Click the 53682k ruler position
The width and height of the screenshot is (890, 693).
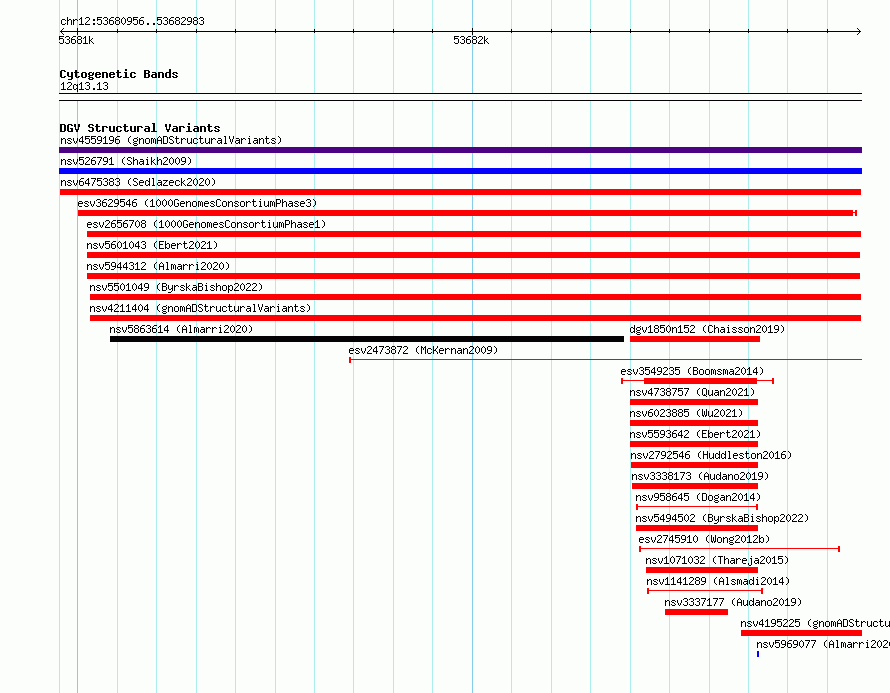[471, 40]
